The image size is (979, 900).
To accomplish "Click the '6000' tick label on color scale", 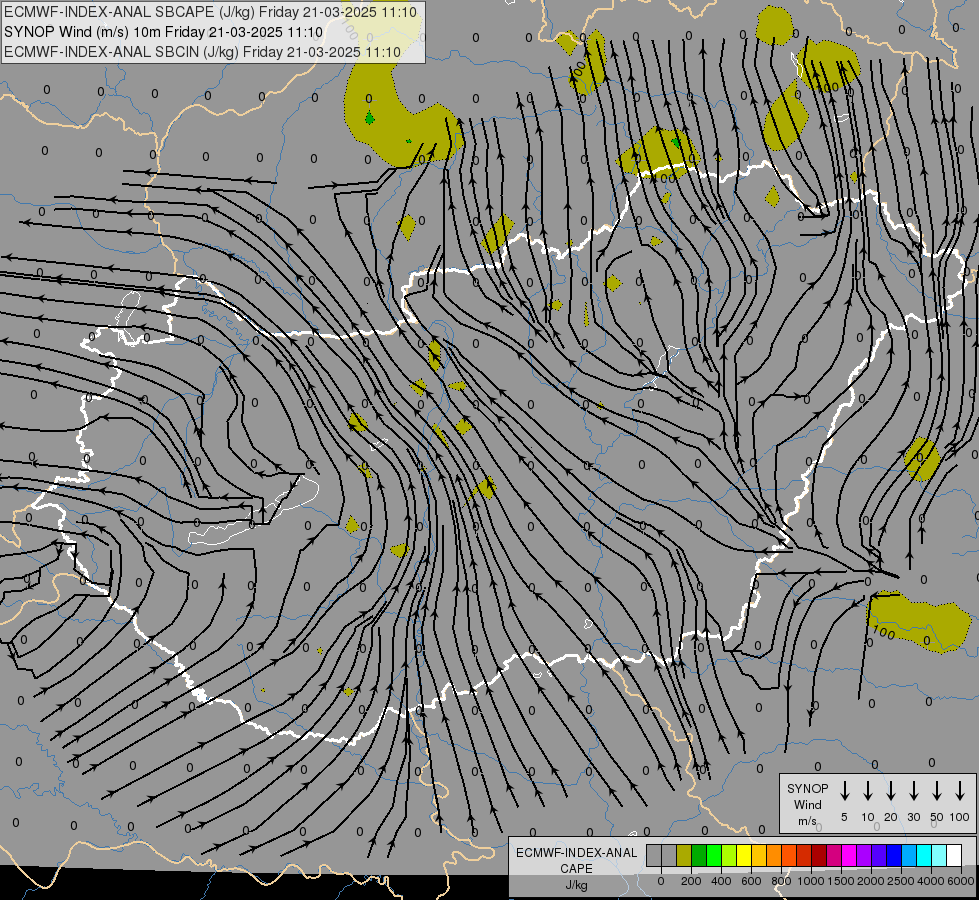I will click(x=961, y=881).
